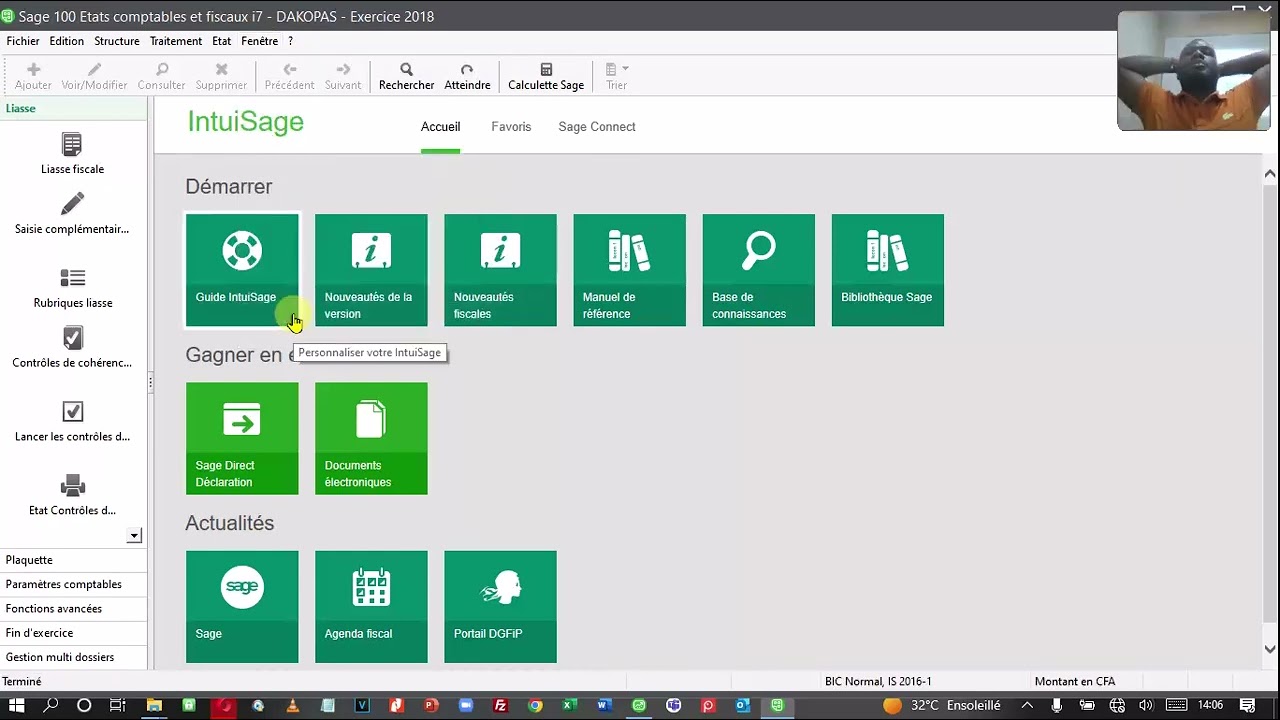The width and height of the screenshot is (1280, 720).
Task: Click sidebar splitter collapse handle
Action: pyautogui.click(x=151, y=382)
